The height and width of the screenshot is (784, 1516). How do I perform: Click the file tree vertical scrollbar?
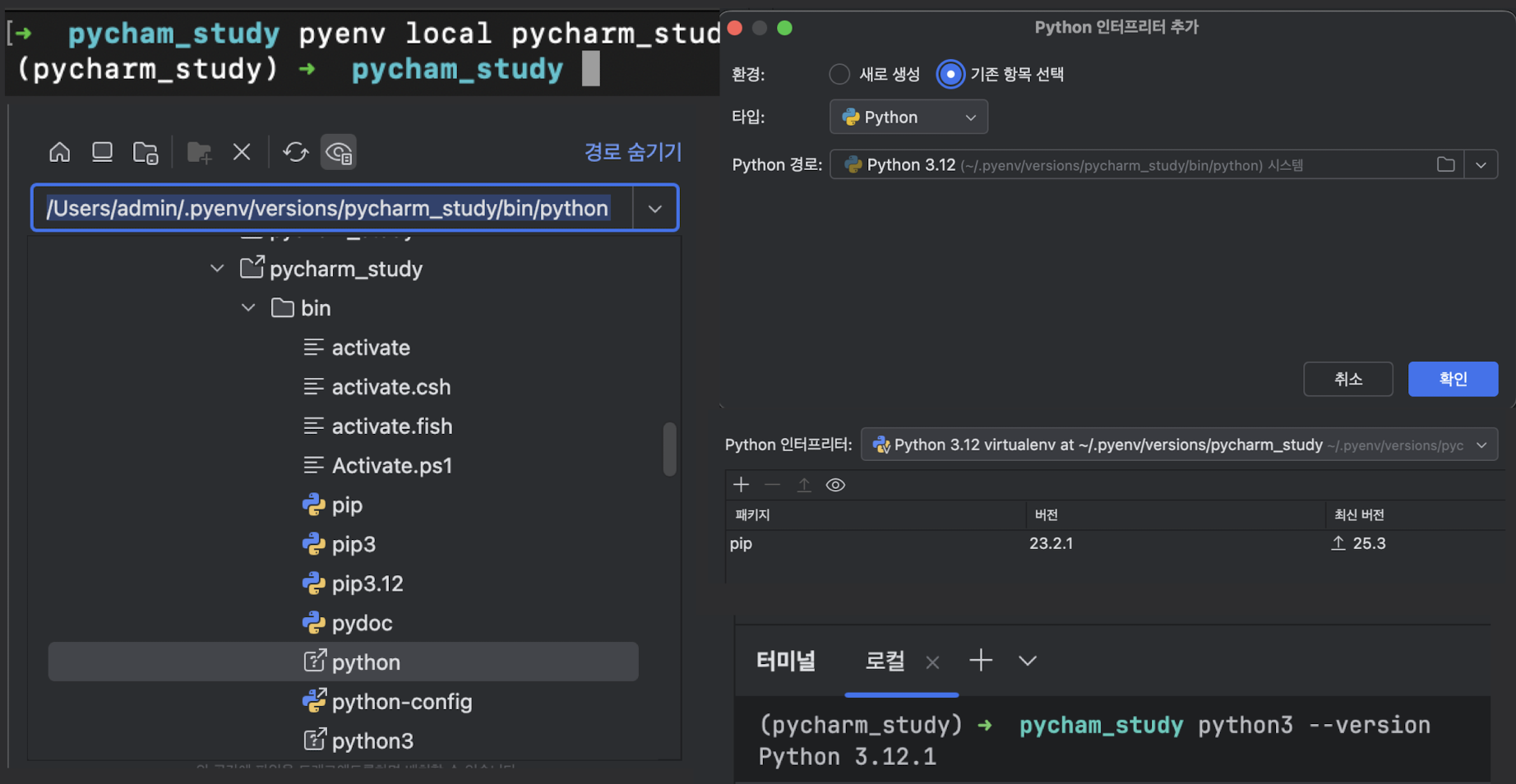point(670,449)
